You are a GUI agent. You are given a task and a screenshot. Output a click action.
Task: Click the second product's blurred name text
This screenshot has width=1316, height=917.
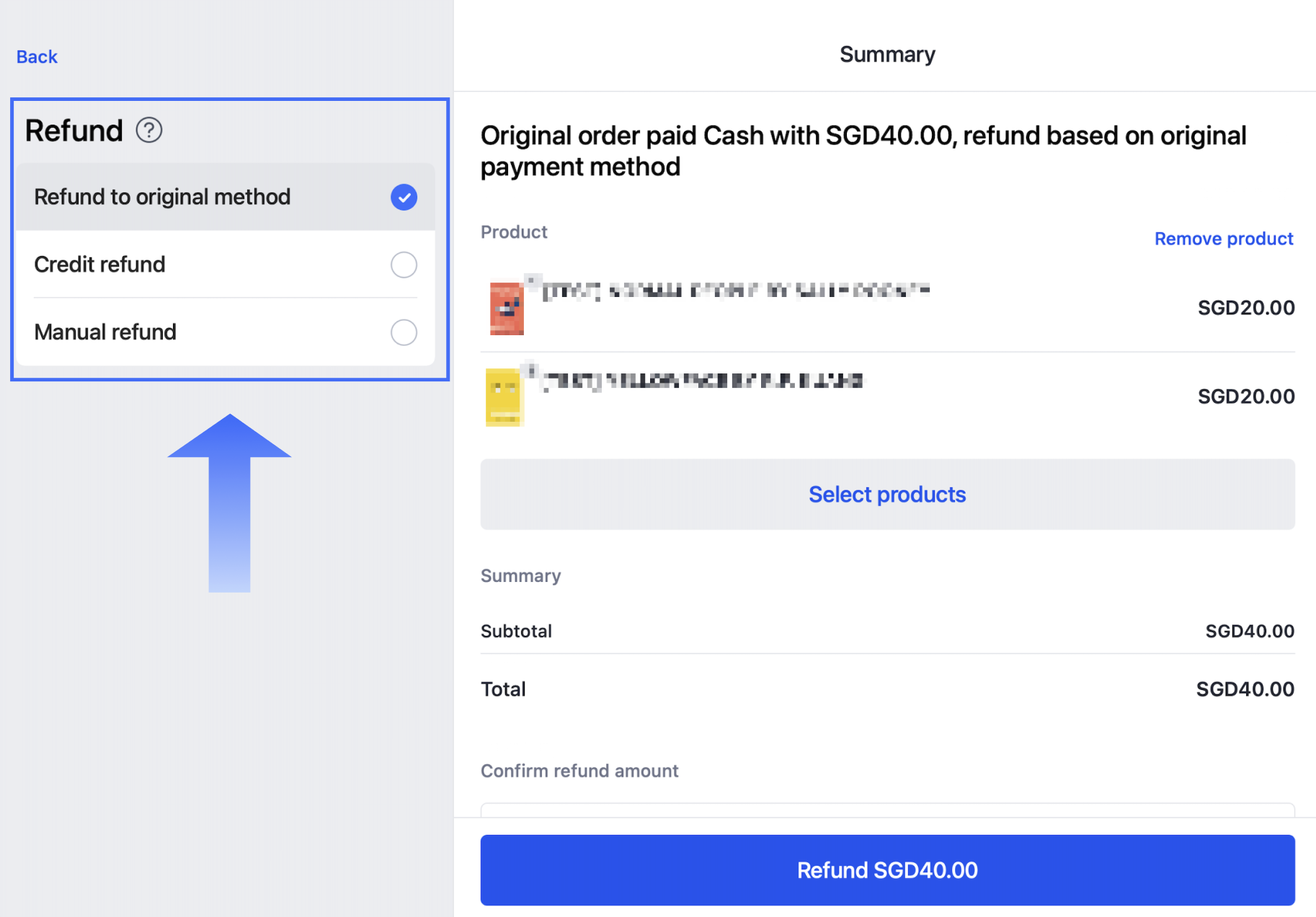[x=703, y=381]
